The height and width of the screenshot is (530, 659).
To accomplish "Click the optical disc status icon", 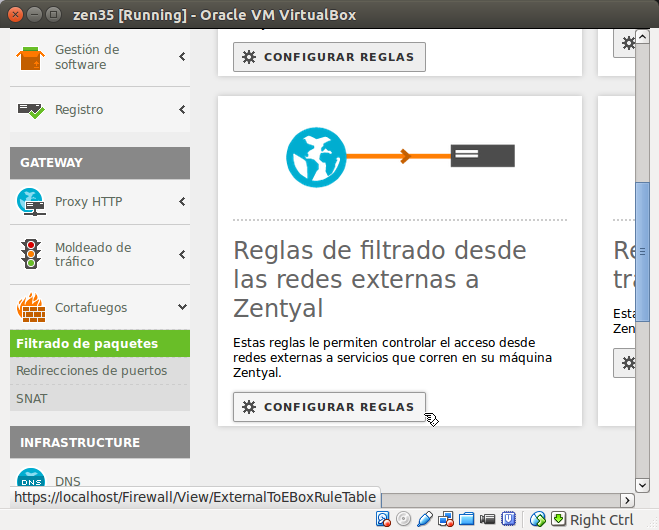I will [x=403, y=519].
